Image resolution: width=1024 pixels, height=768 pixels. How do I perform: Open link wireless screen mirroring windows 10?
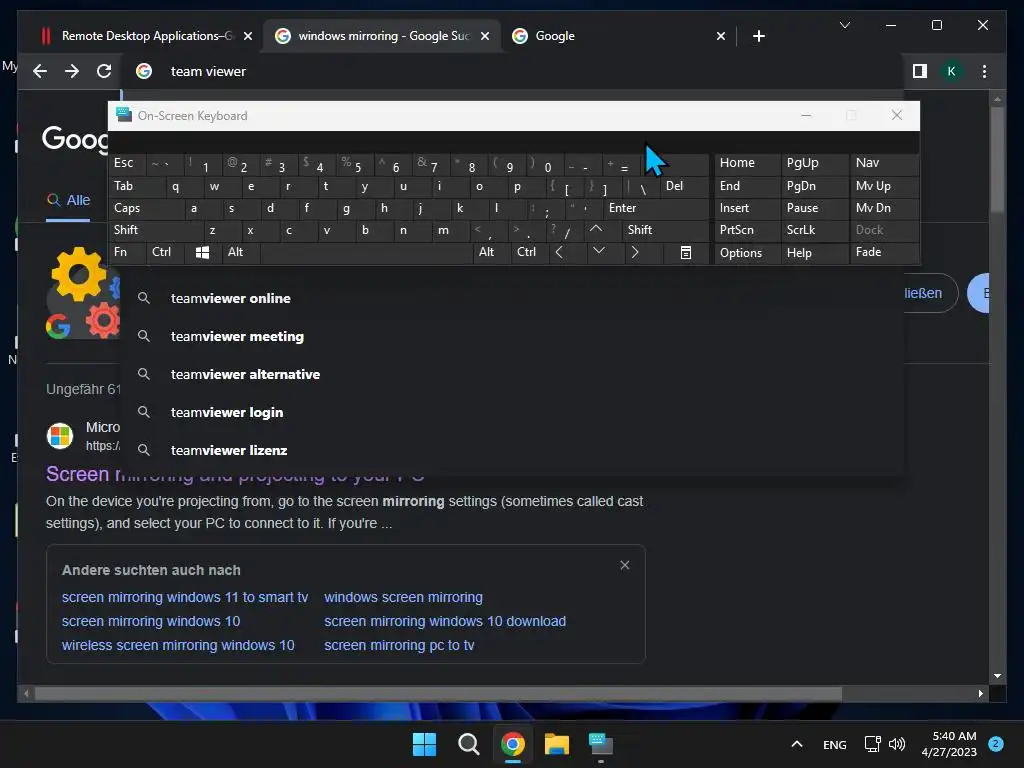(178, 645)
